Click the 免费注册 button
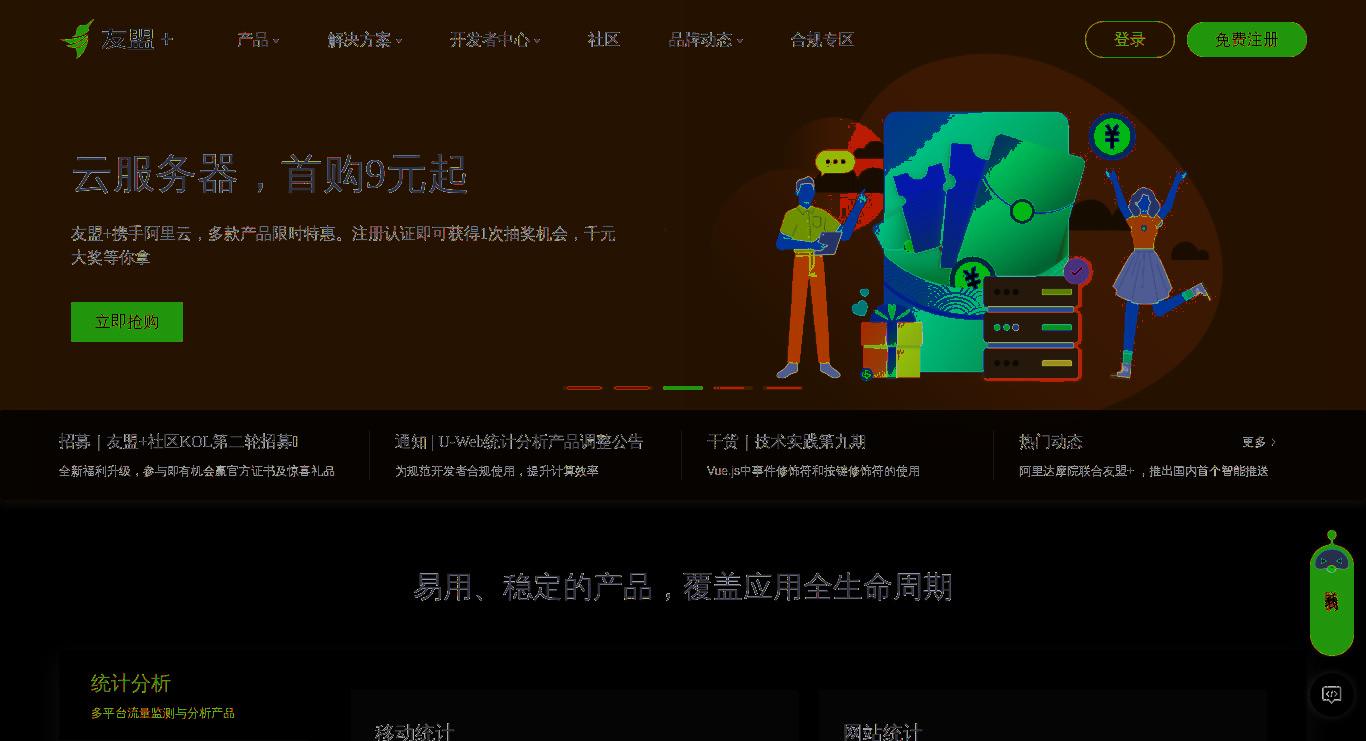This screenshot has width=1366, height=741. (1247, 40)
